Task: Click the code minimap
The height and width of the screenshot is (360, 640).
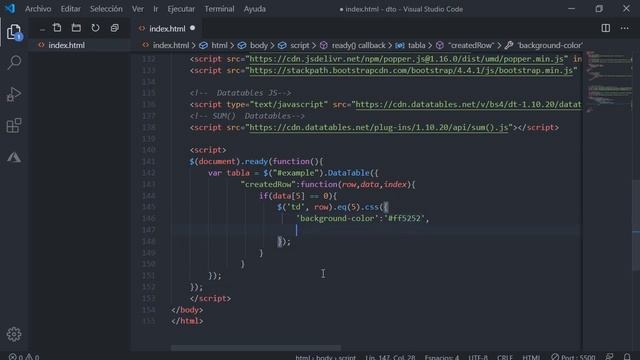Action: [x=609, y=82]
